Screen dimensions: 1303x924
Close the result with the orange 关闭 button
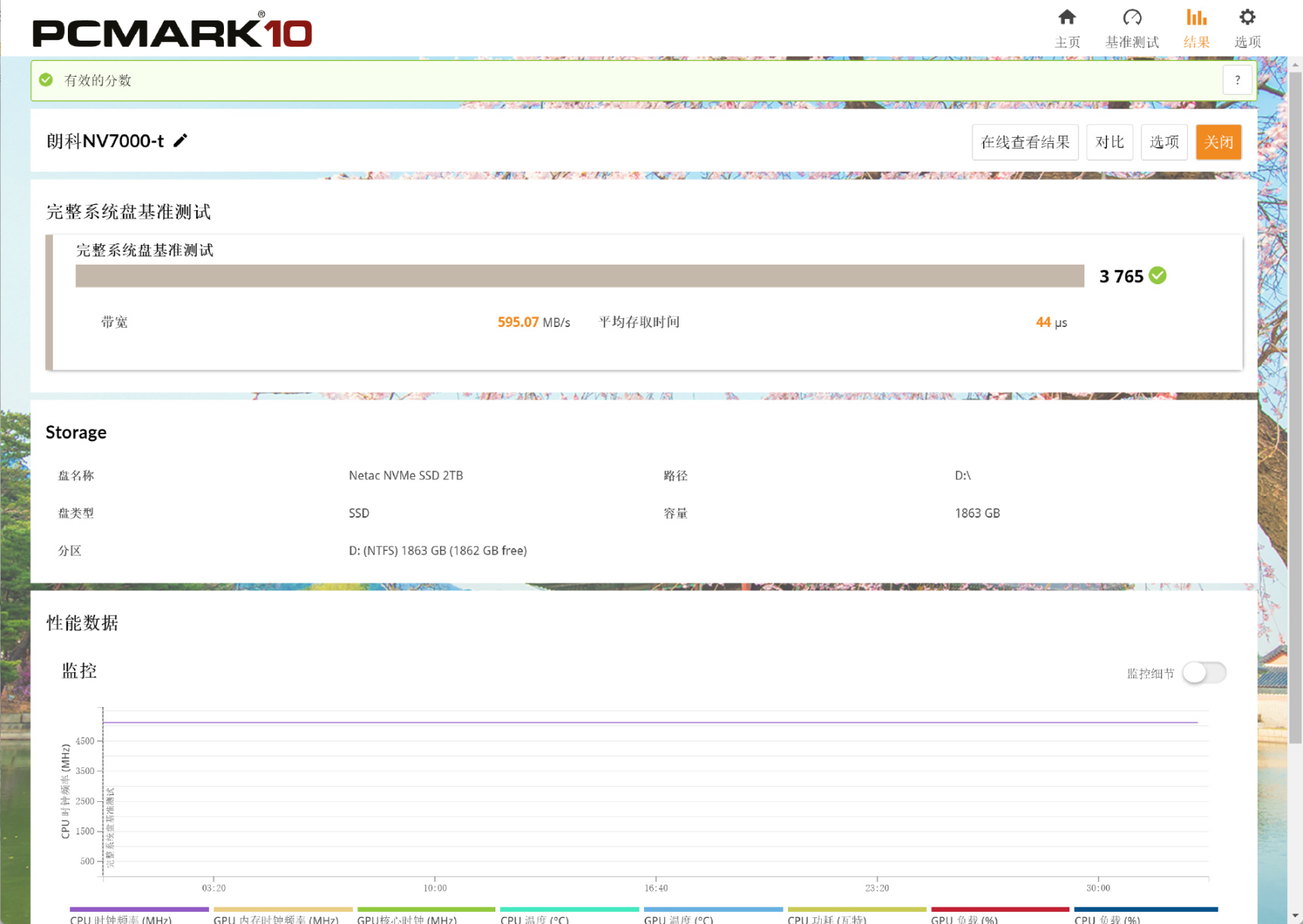1219,142
